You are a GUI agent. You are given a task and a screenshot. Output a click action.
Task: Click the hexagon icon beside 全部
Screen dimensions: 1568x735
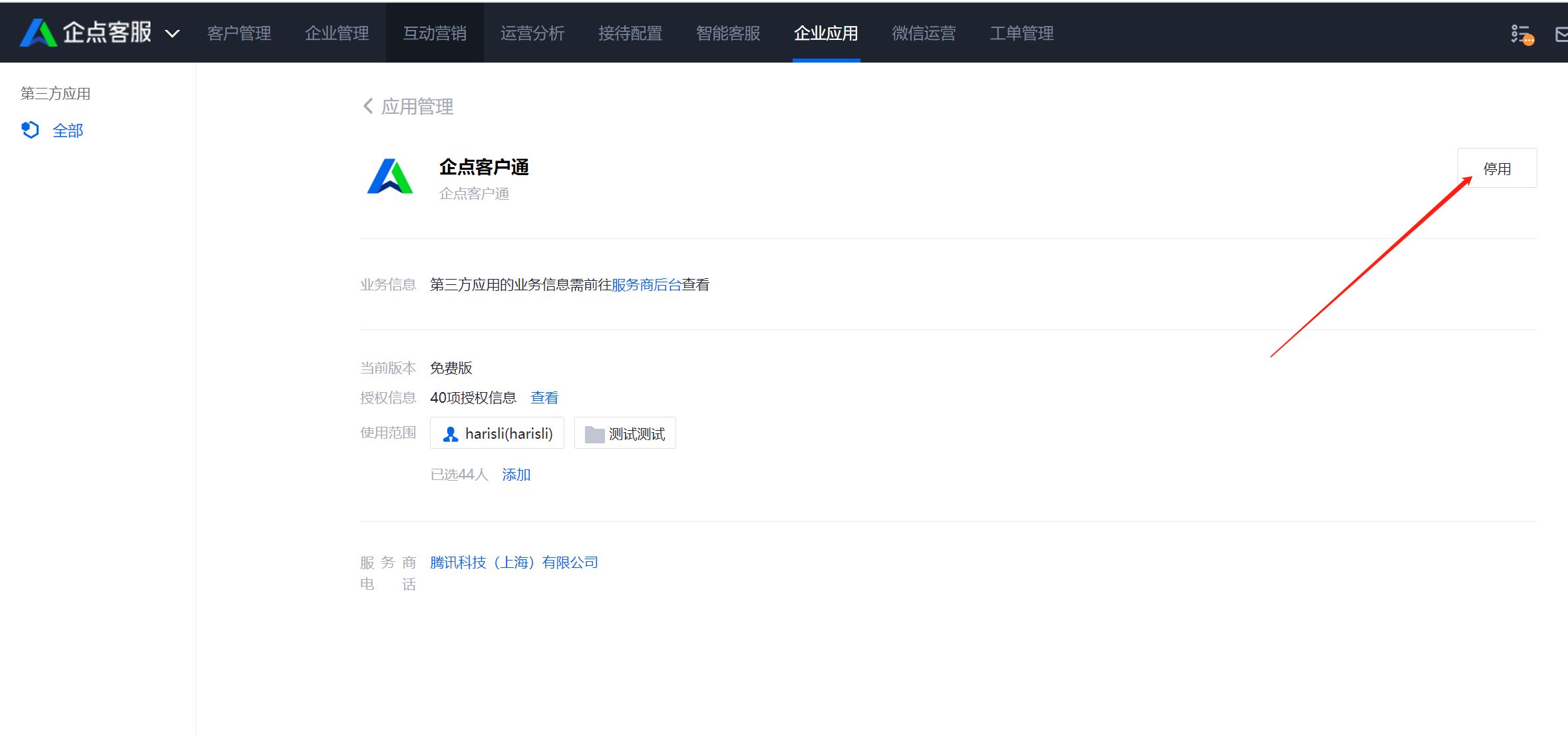point(30,130)
